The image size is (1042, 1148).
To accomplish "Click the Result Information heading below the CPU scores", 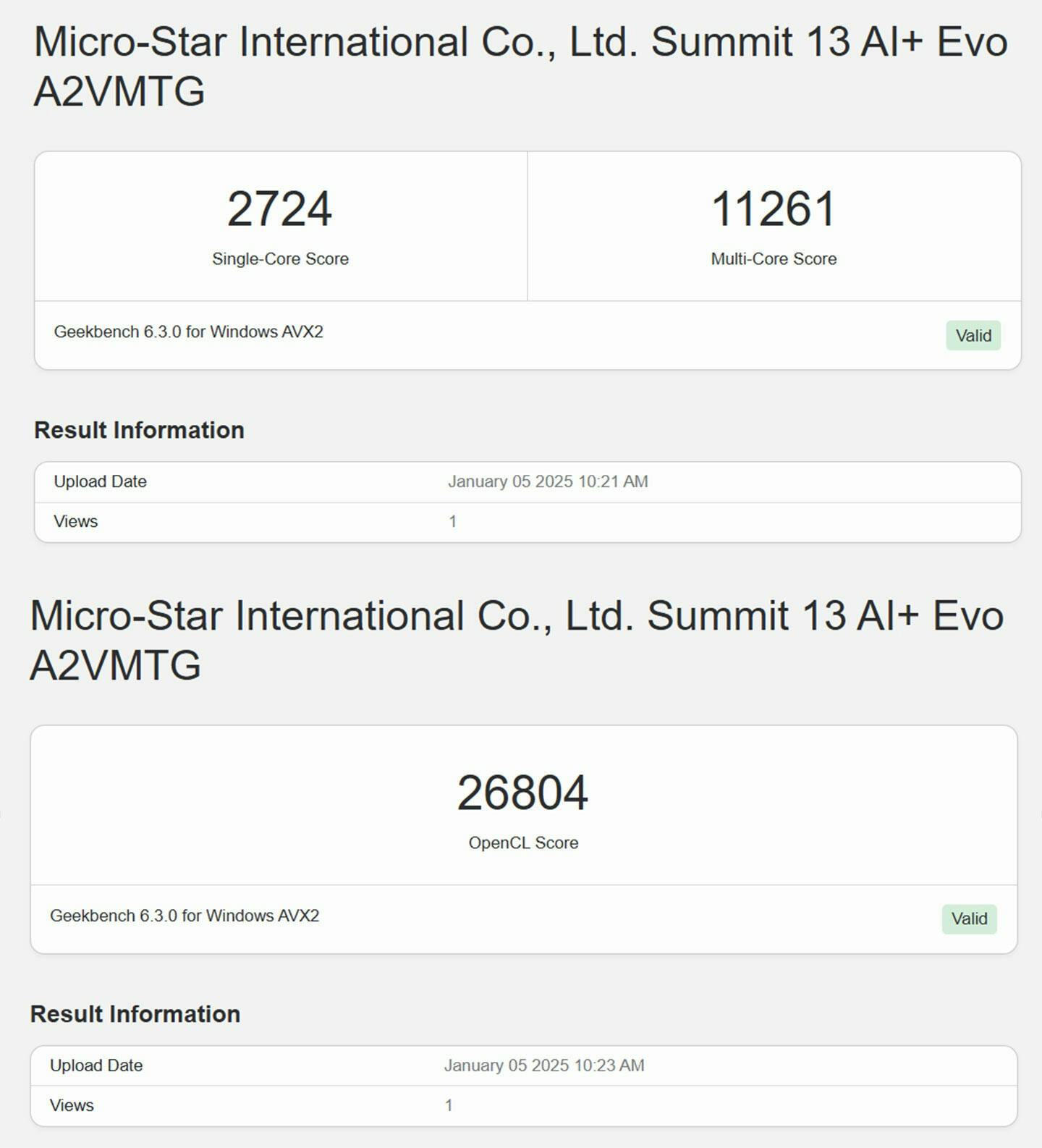I will 139,430.
